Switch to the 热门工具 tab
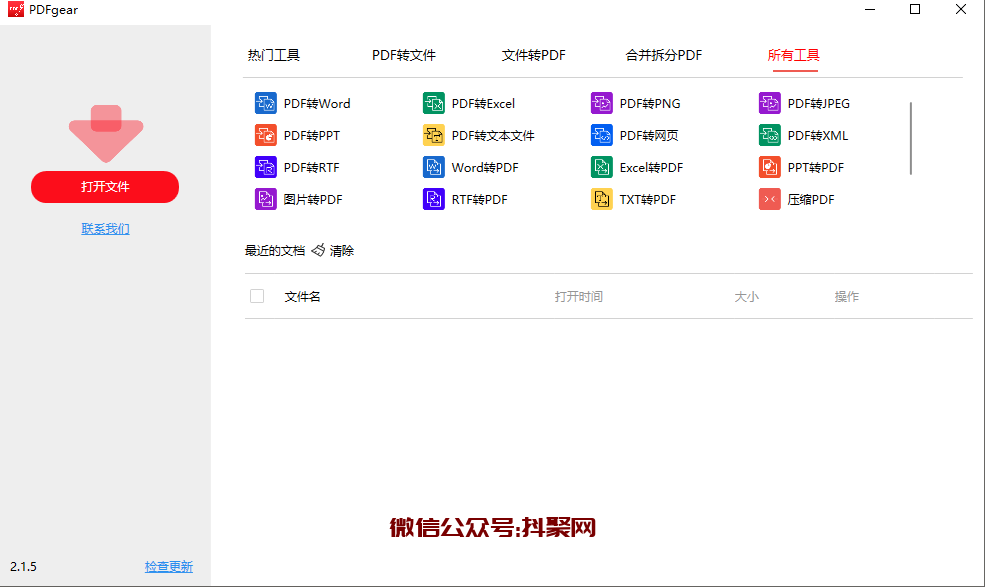Screen dimensions: 985x587 (274, 55)
